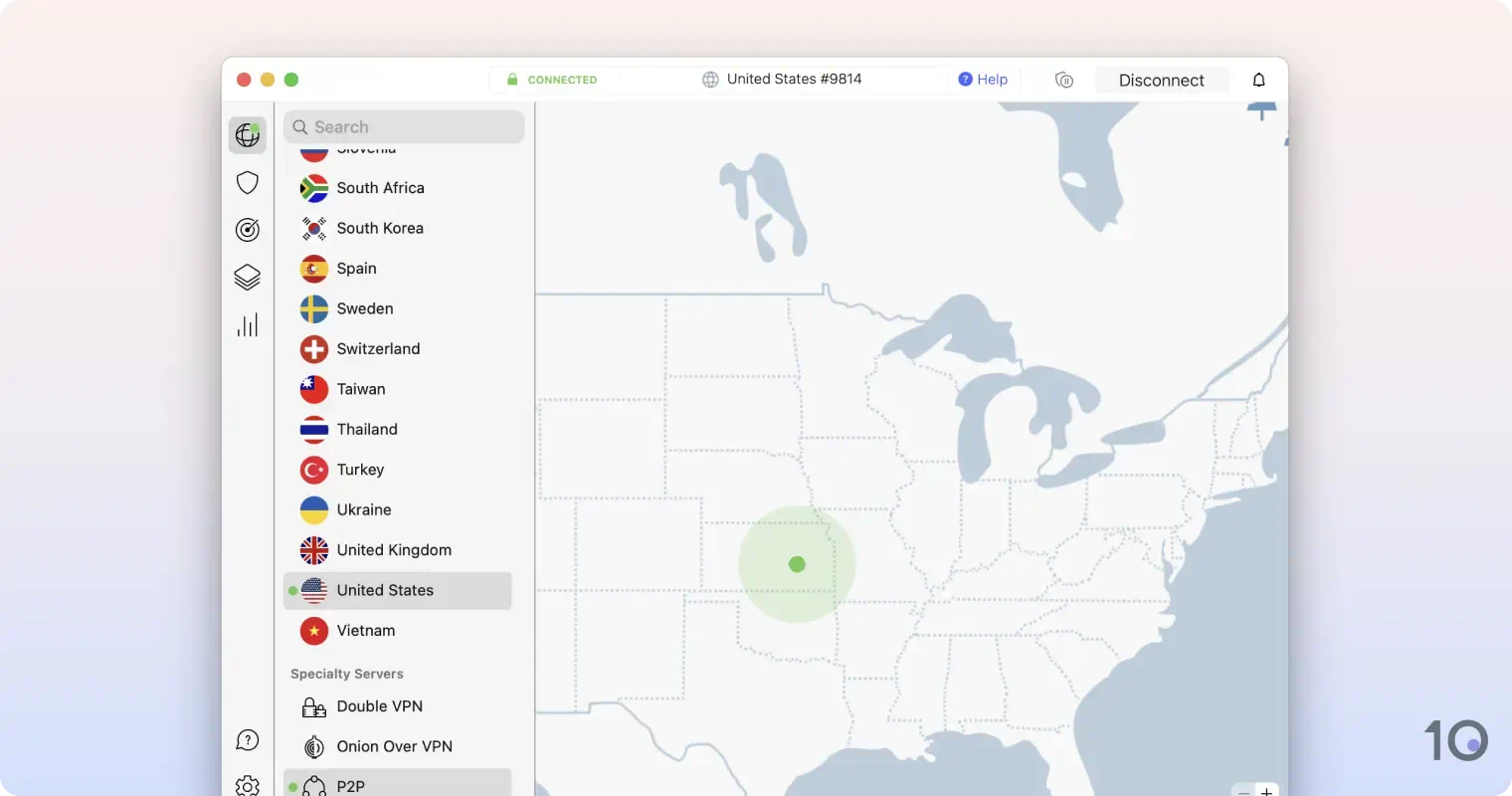Image resolution: width=1512 pixels, height=796 pixels.
Task: Open Settings with the gear icon
Action: coord(247,785)
